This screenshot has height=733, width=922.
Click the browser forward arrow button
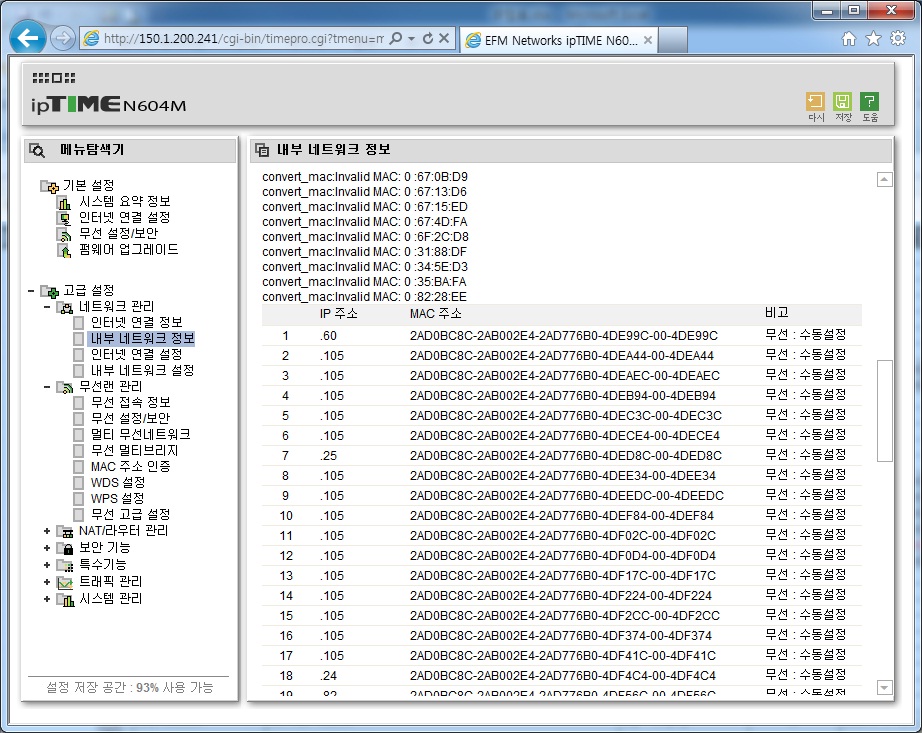click(62, 39)
